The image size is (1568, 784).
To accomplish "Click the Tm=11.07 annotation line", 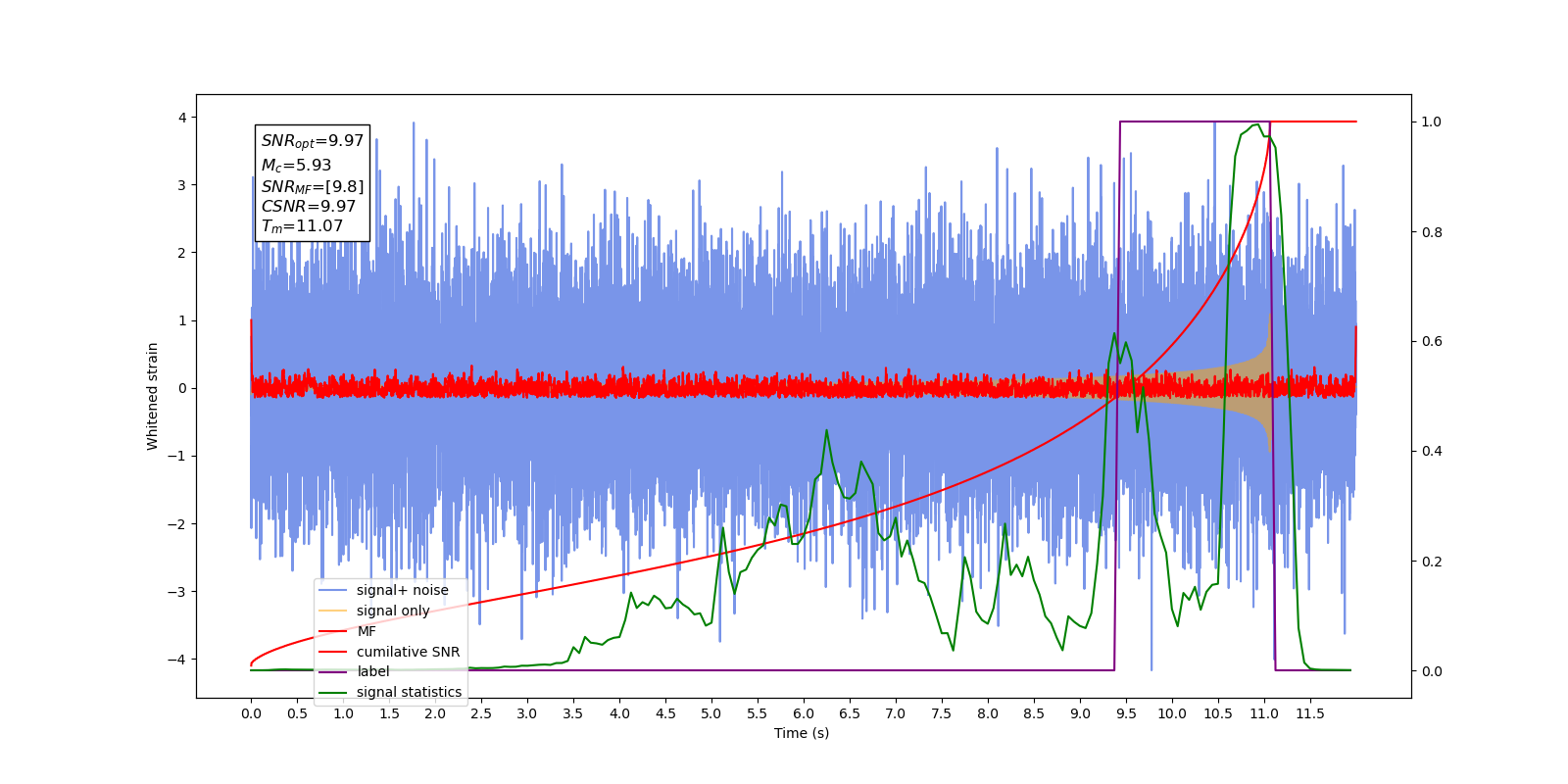I will pos(302,226).
